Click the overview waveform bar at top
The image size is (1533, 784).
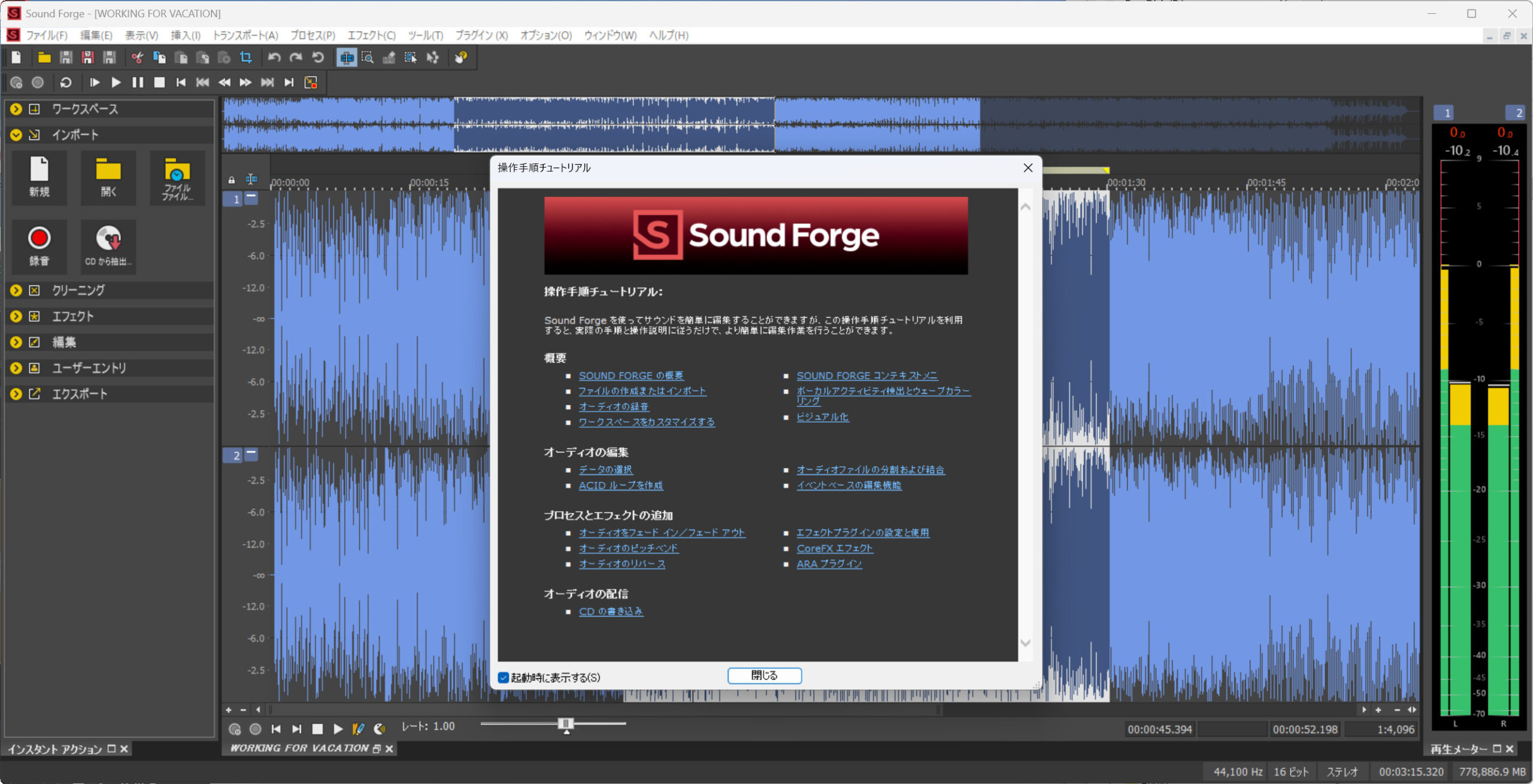pos(822,124)
